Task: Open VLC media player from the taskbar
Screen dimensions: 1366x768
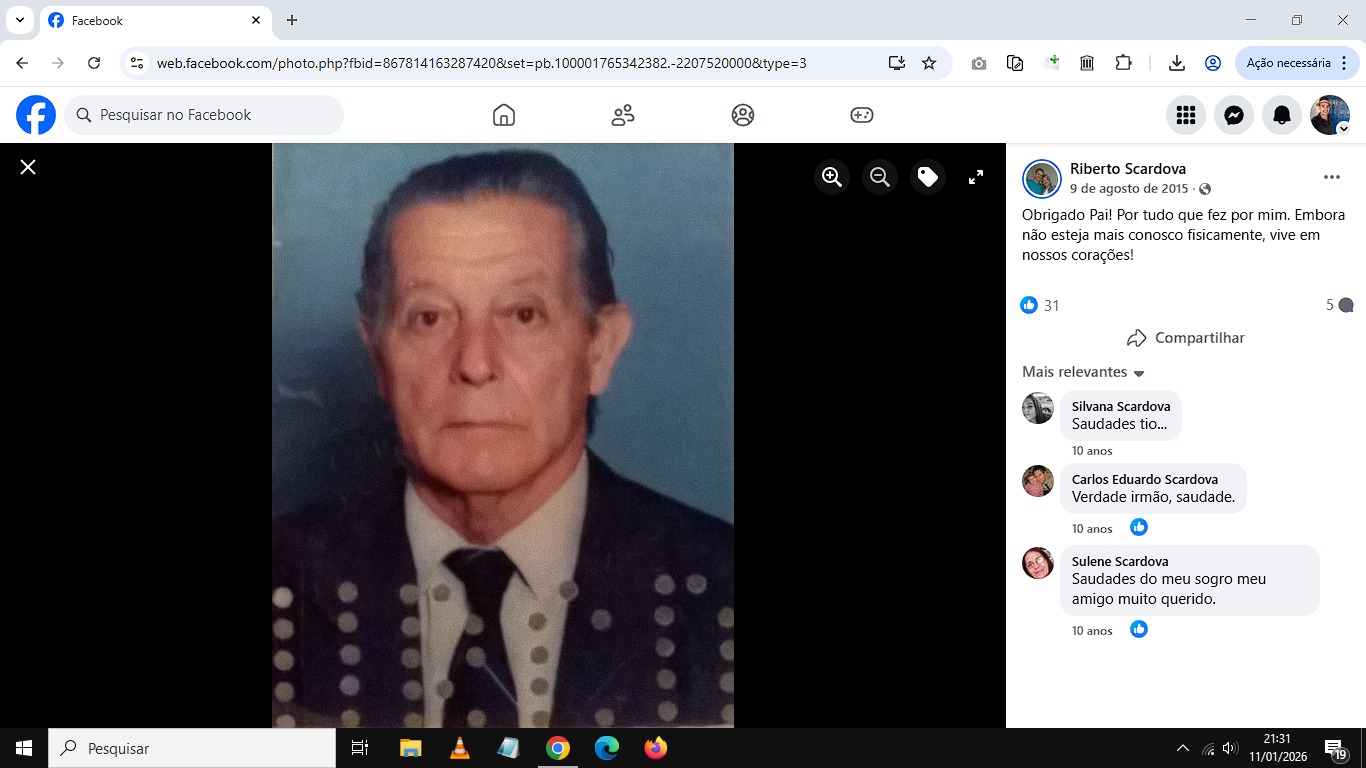Action: click(x=459, y=748)
